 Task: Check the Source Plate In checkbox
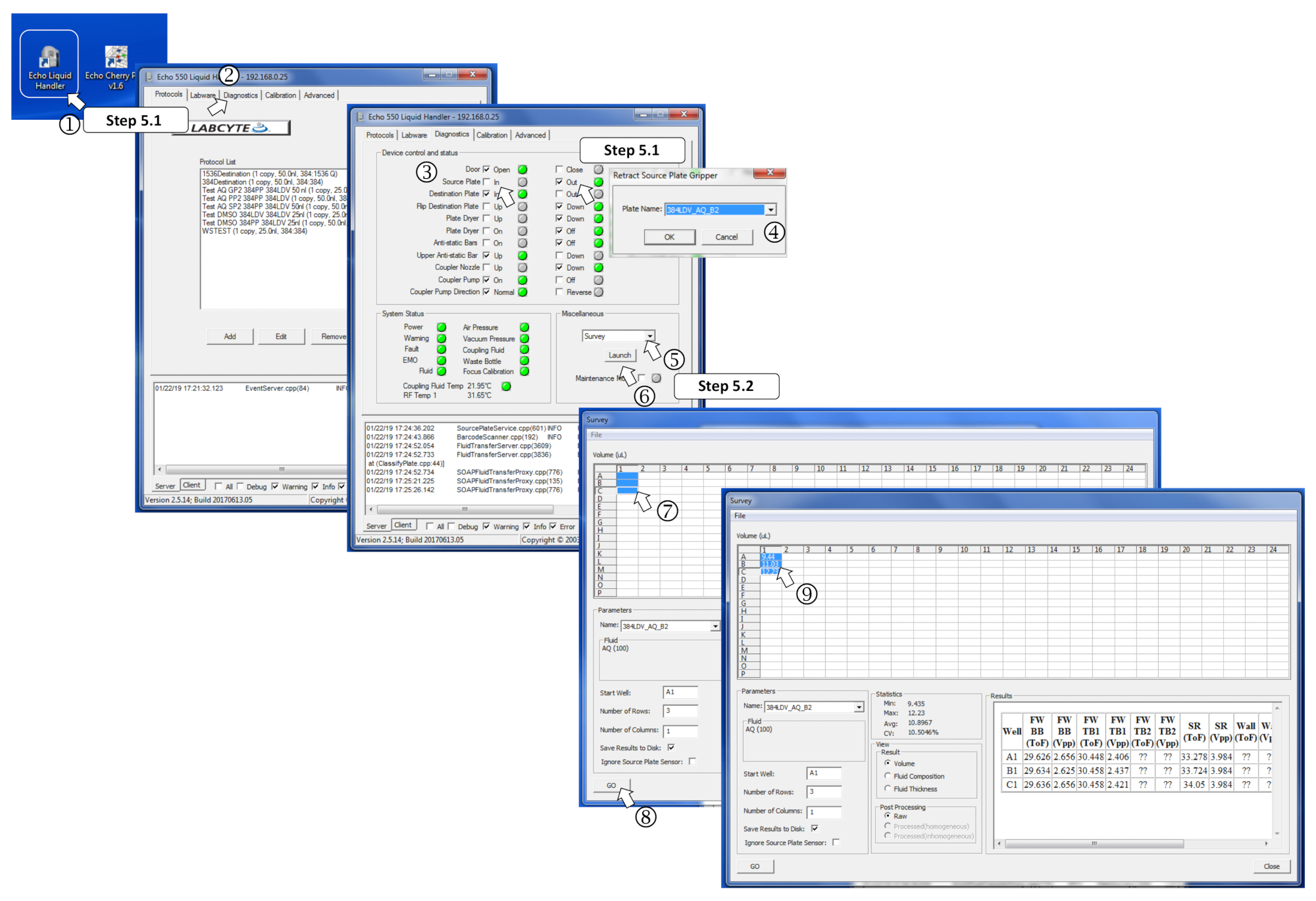coord(487,182)
